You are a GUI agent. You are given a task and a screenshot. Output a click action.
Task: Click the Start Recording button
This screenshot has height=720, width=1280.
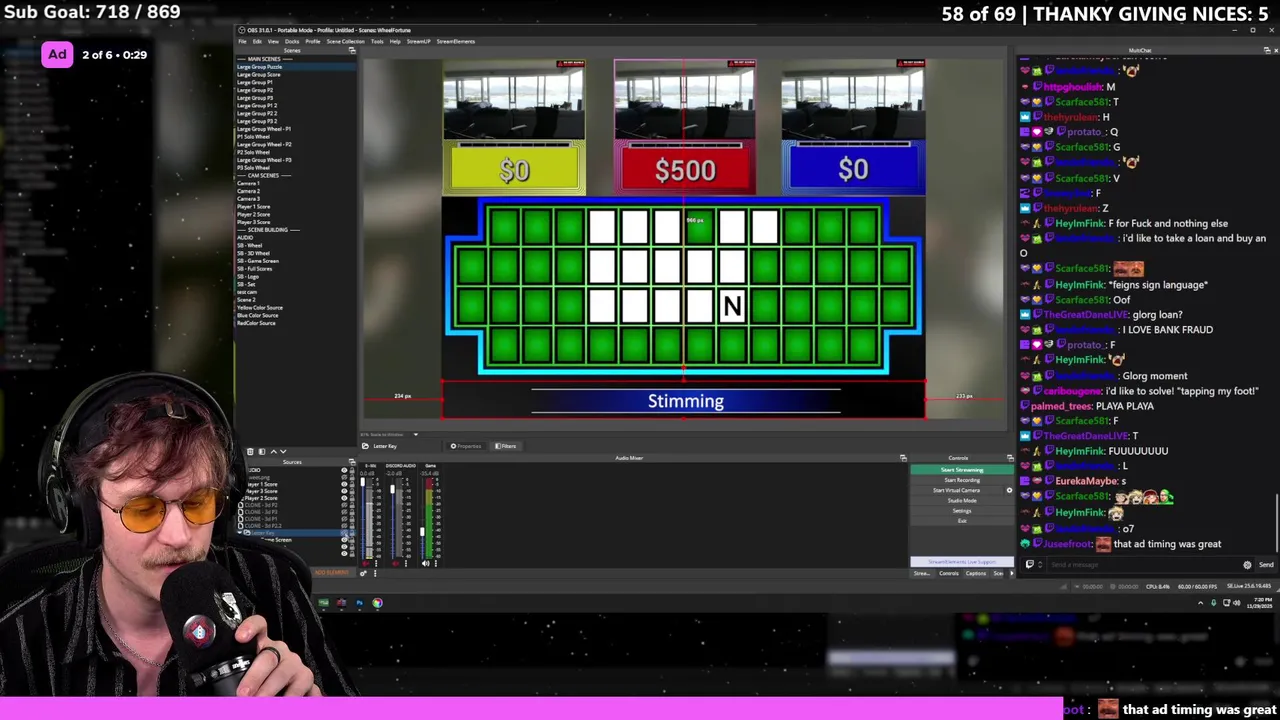pyautogui.click(x=962, y=480)
